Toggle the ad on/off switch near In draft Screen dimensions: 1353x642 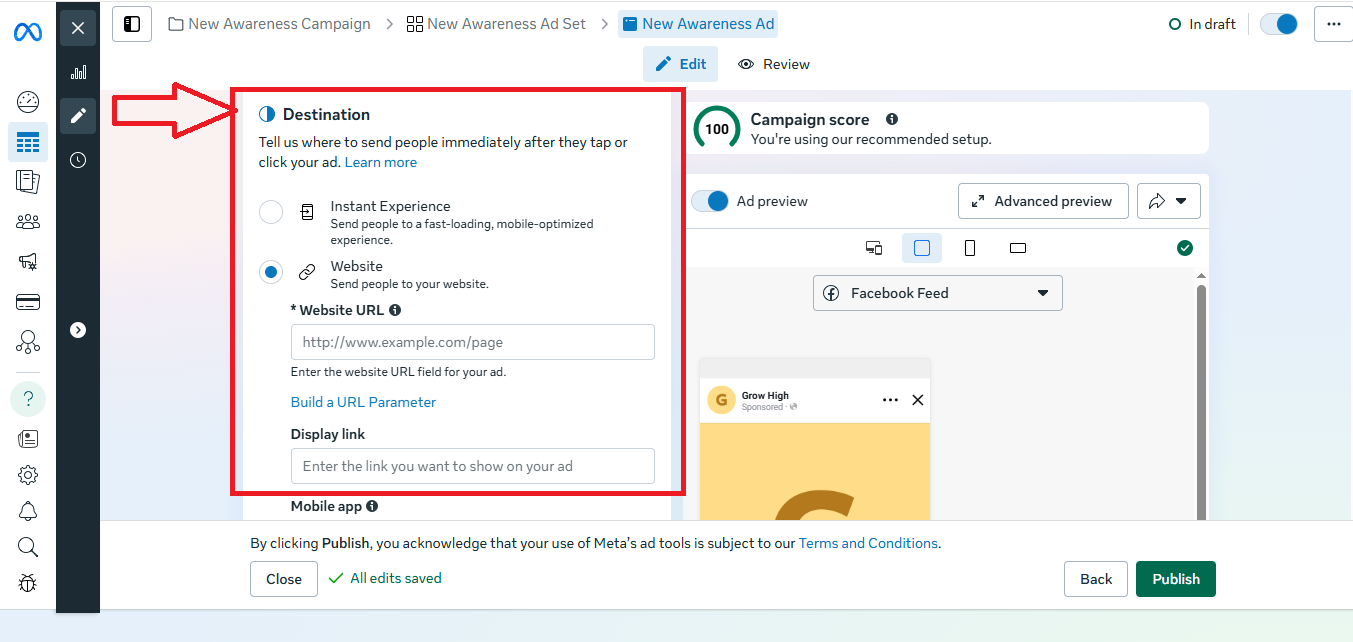[1278, 24]
